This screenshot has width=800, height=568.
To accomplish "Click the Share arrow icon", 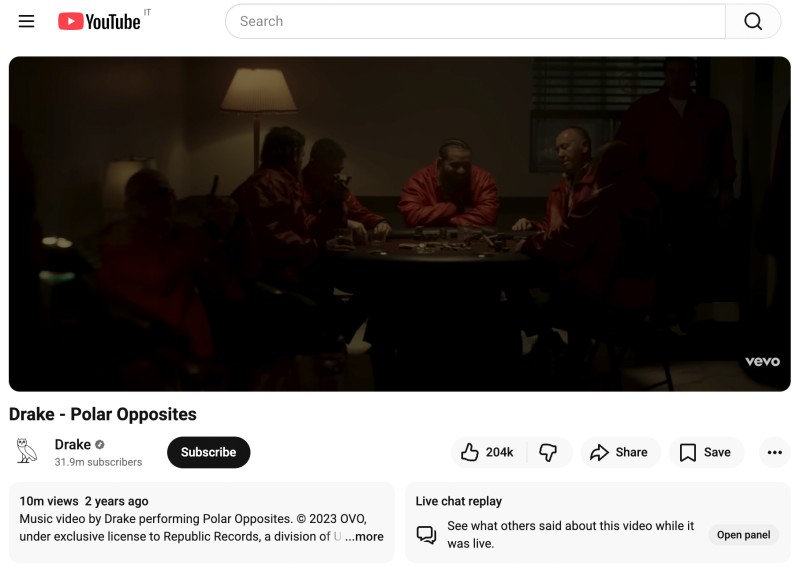I will pyautogui.click(x=599, y=452).
